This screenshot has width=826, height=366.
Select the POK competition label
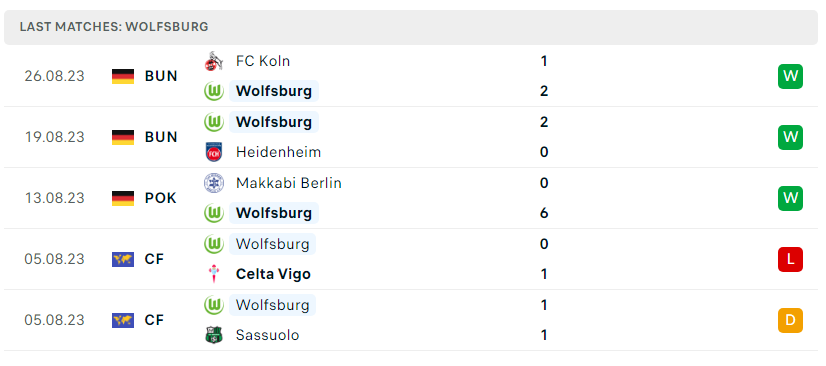(161, 198)
